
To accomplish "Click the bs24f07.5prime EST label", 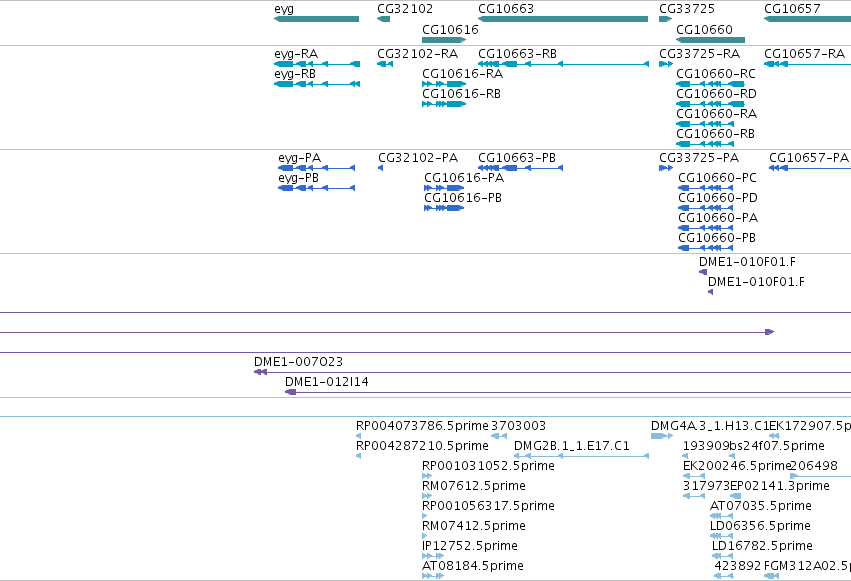I will 777,446.
